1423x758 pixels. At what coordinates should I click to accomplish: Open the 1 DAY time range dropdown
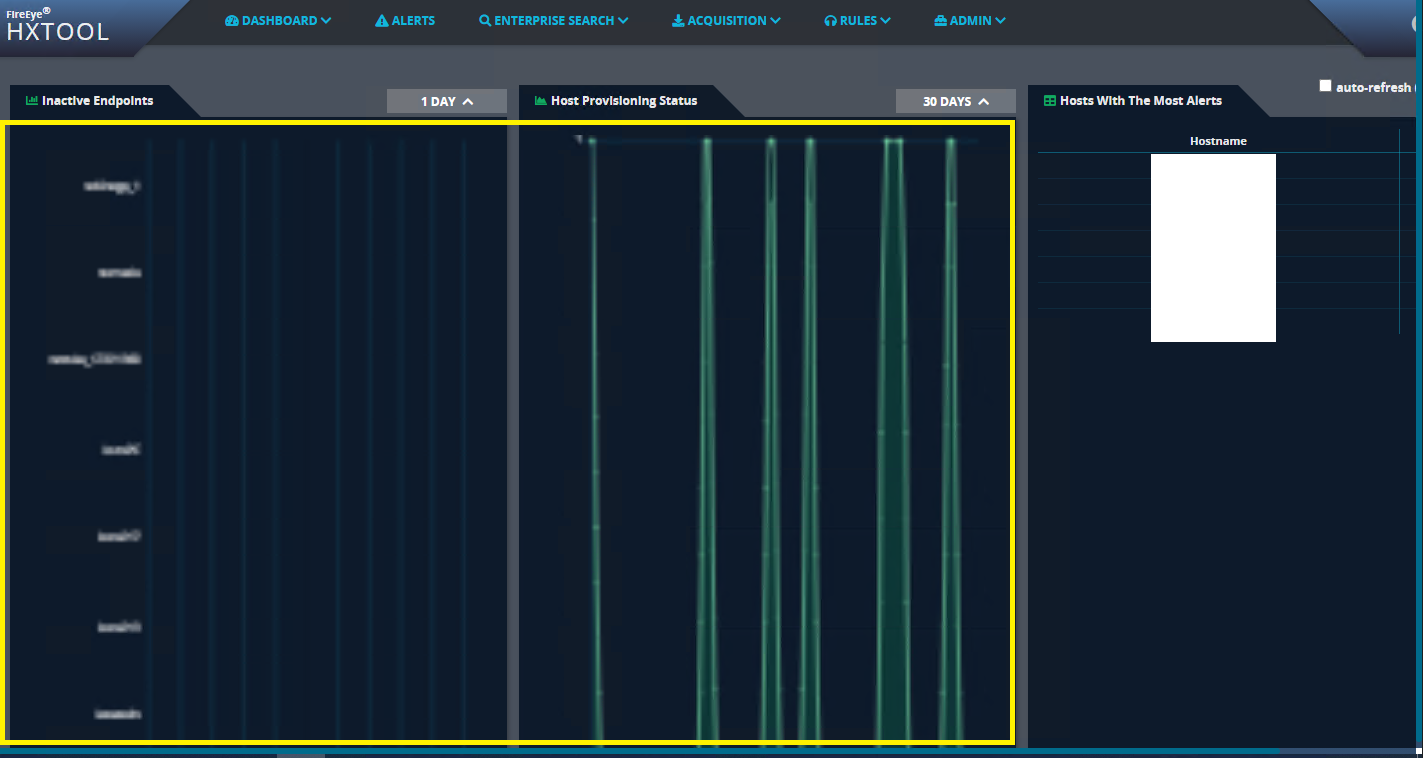[x=446, y=100]
